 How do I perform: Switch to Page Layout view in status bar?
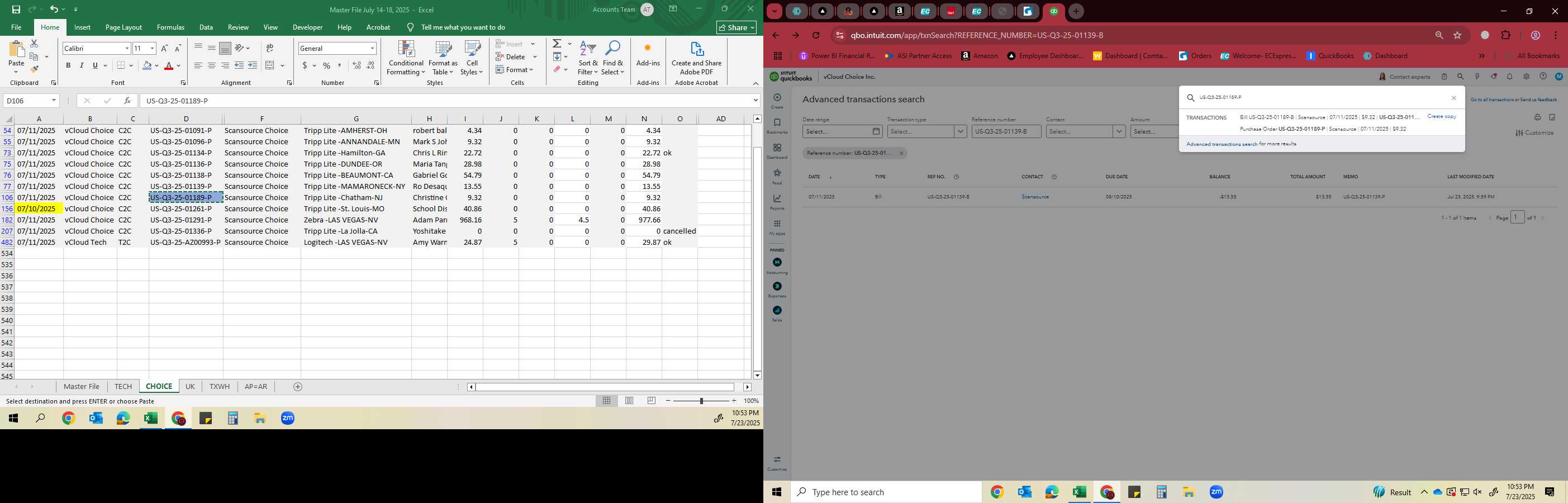(629, 401)
